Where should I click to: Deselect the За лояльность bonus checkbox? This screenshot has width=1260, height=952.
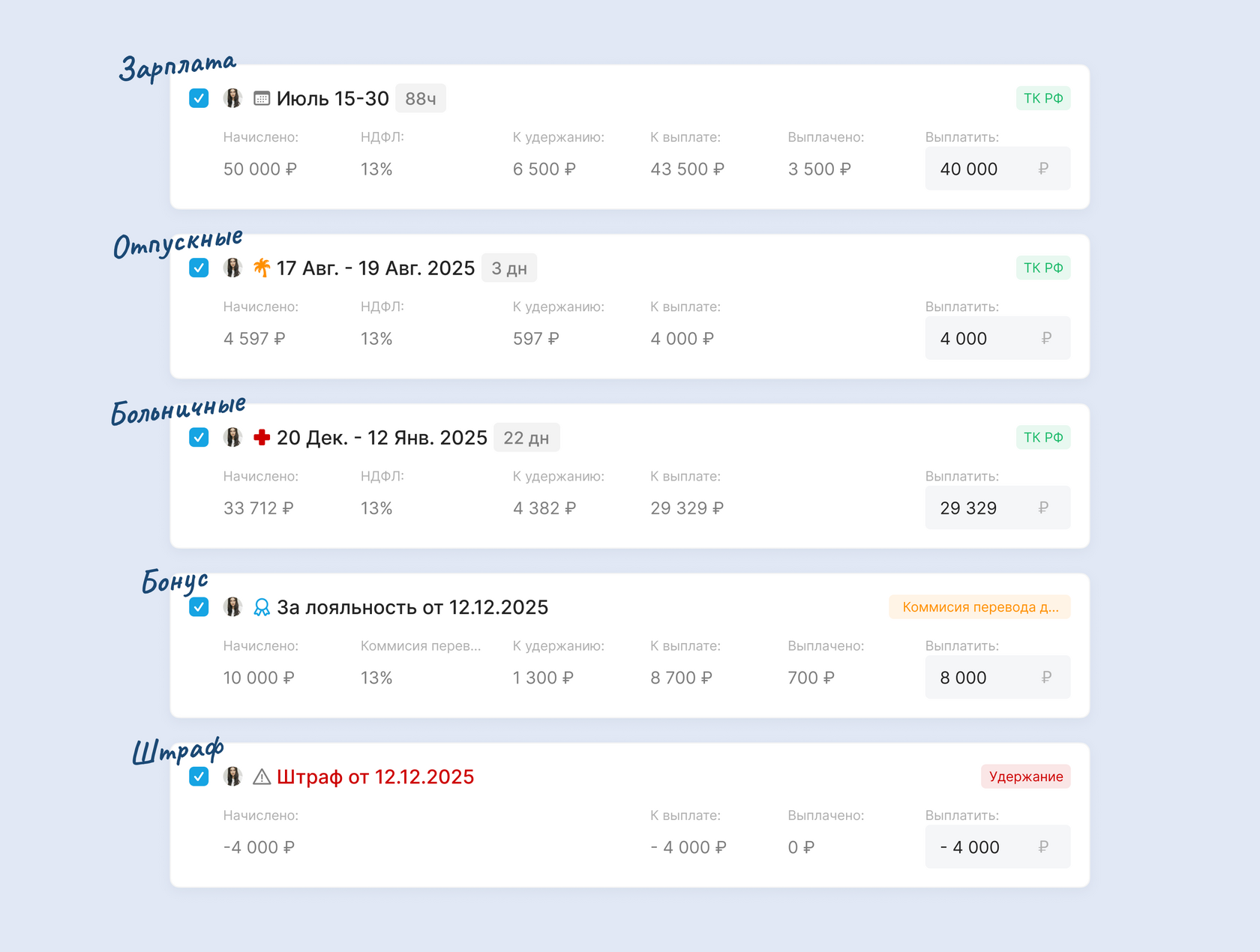pos(199,607)
